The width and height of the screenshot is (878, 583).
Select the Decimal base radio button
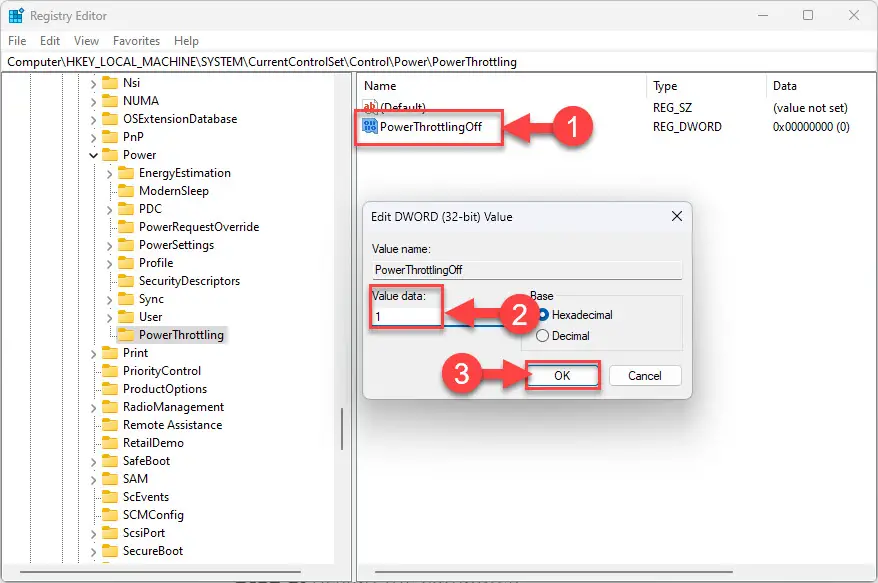point(543,336)
